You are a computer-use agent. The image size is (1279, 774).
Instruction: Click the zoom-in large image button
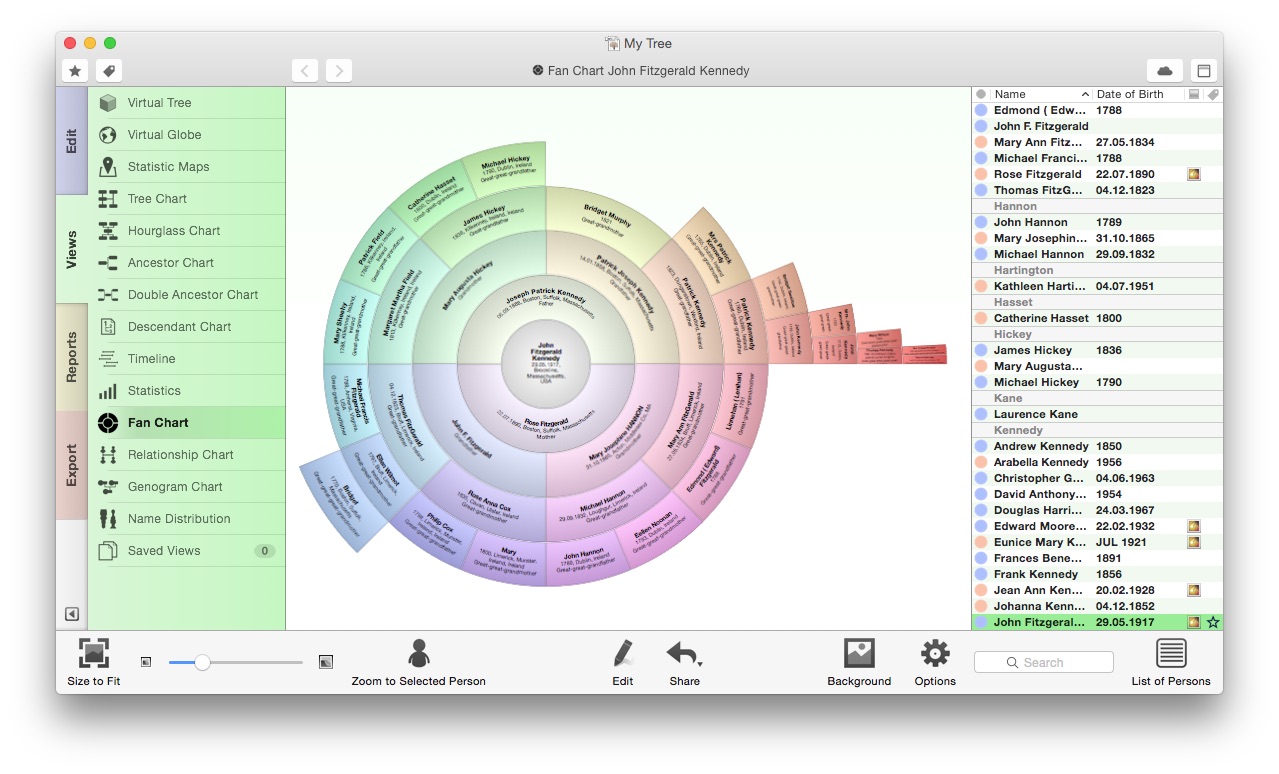pyautogui.click(x=325, y=662)
